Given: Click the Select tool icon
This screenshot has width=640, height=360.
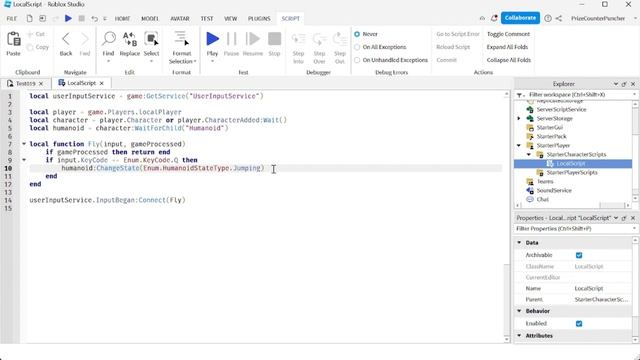Looking at the screenshot, I should point(151,39).
